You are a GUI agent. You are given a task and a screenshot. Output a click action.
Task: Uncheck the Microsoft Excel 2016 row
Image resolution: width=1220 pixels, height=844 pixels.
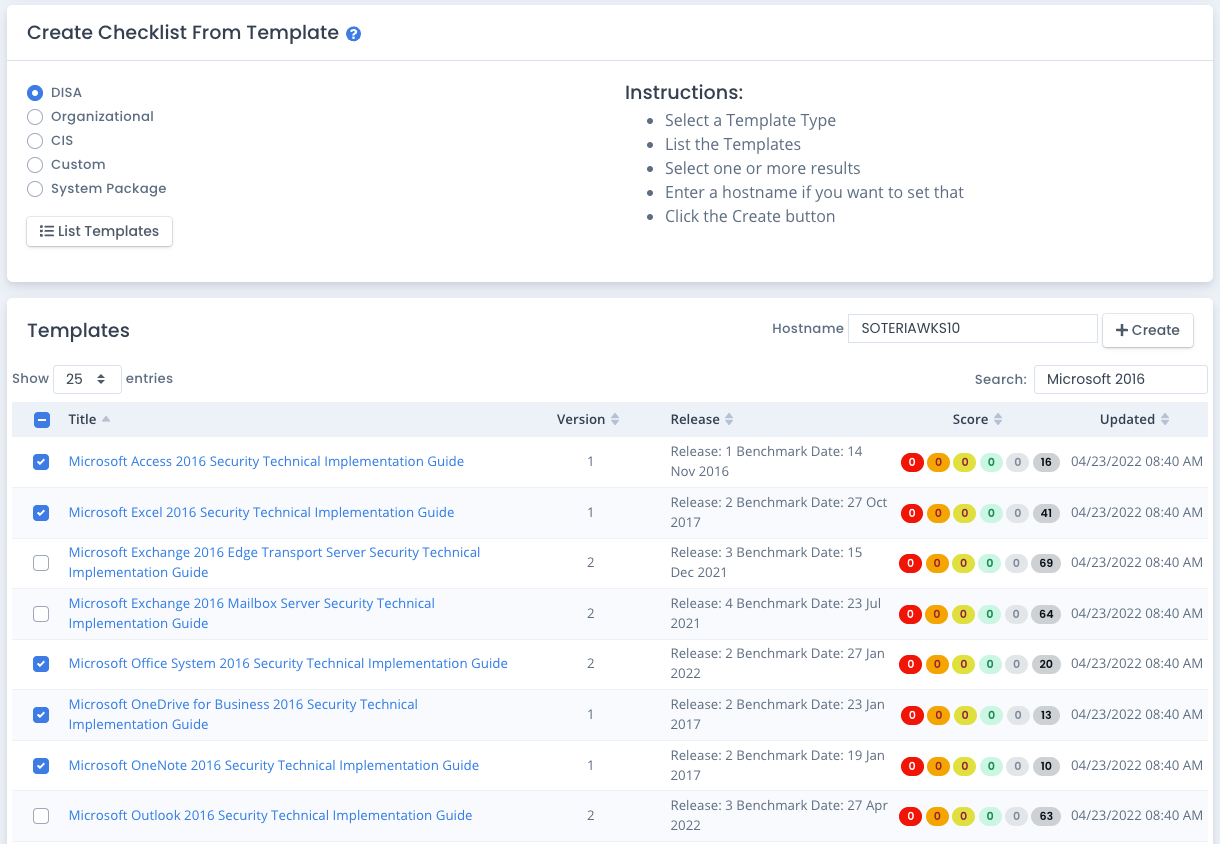click(x=41, y=513)
